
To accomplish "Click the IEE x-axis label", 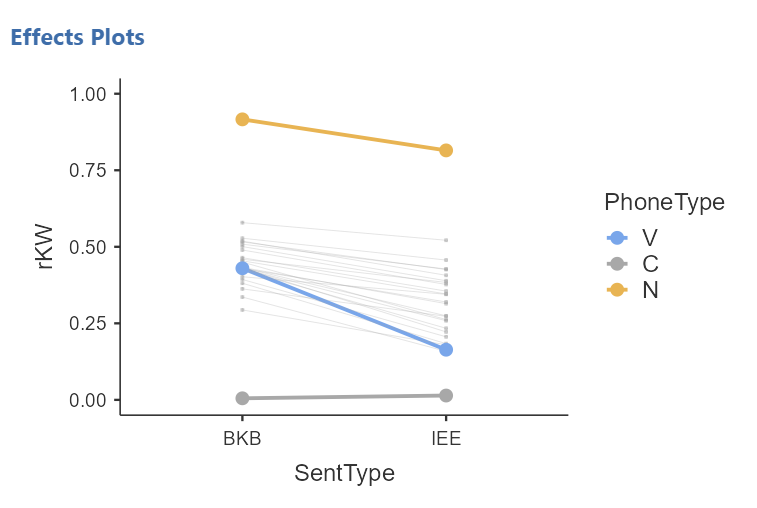I will point(446,438).
